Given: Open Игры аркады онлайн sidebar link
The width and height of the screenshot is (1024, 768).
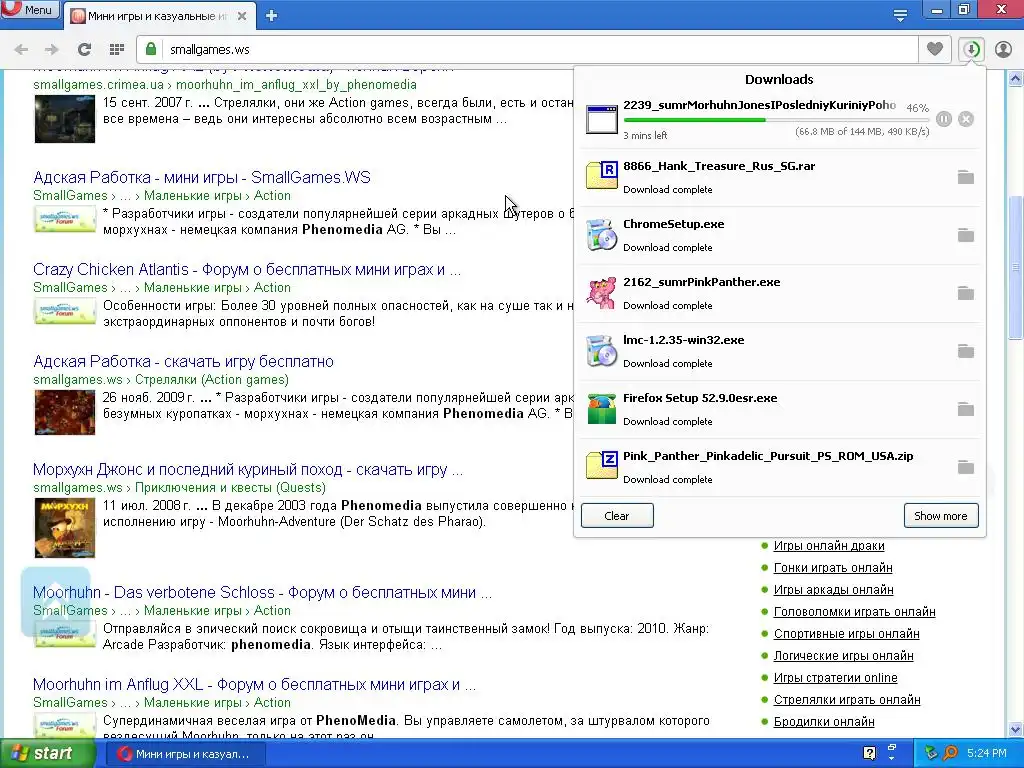Looking at the screenshot, I should [x=833, y=590].
